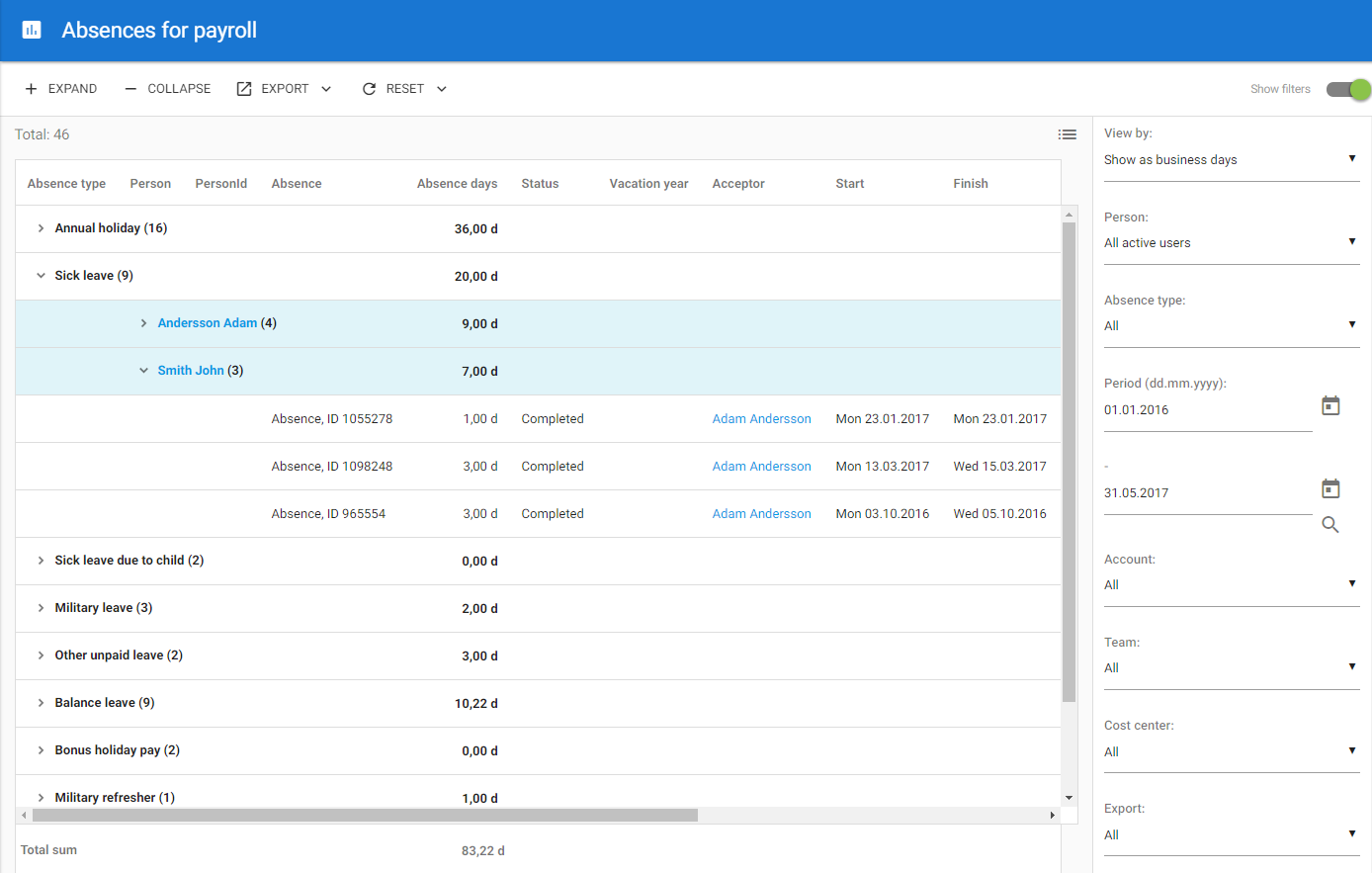This screenshot has height=873, width=1372.
Task: Sort by Absence days column header
Action: coord(457,184)
